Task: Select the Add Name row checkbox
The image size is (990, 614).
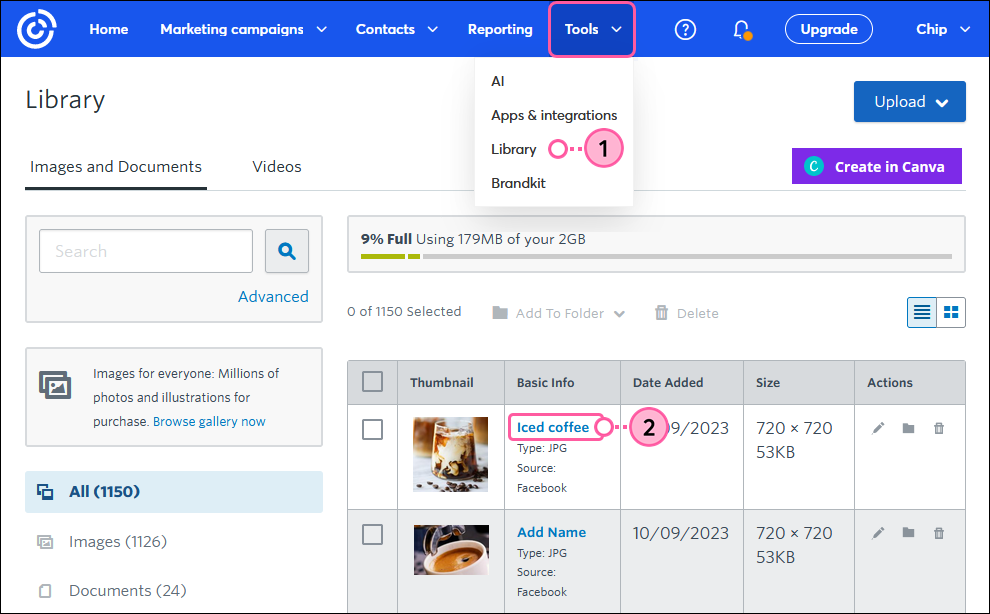Action: click(372, 534)
